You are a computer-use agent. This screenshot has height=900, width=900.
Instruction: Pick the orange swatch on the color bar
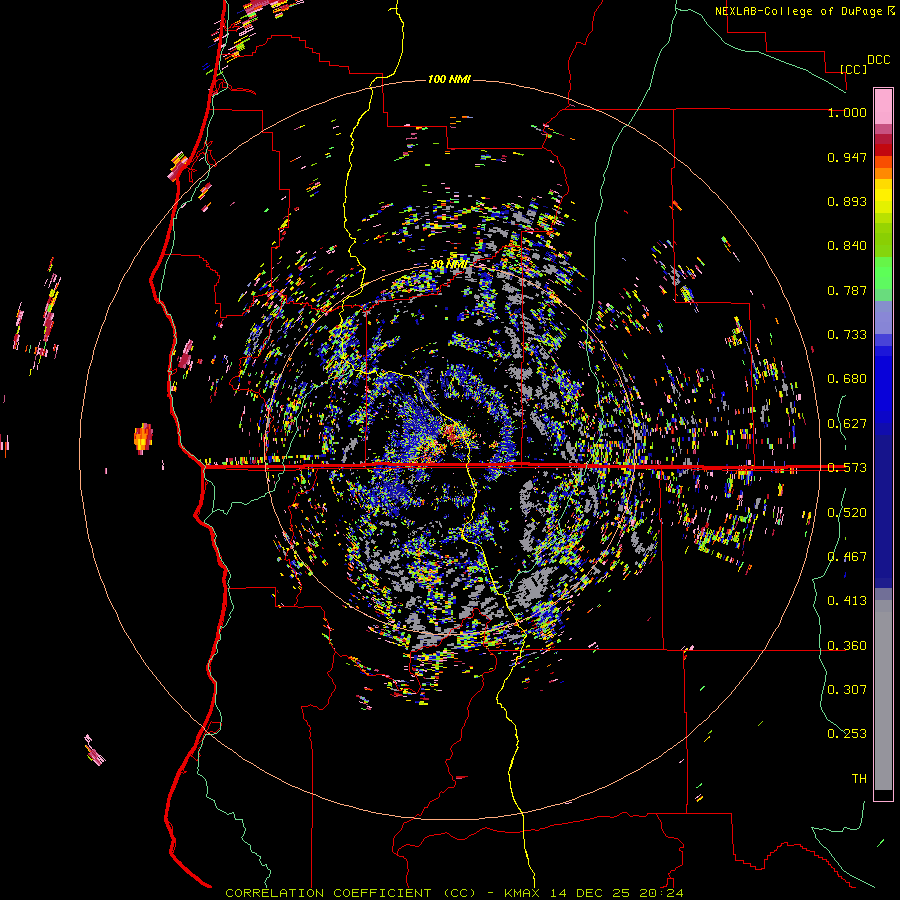(x=883, y=173)
